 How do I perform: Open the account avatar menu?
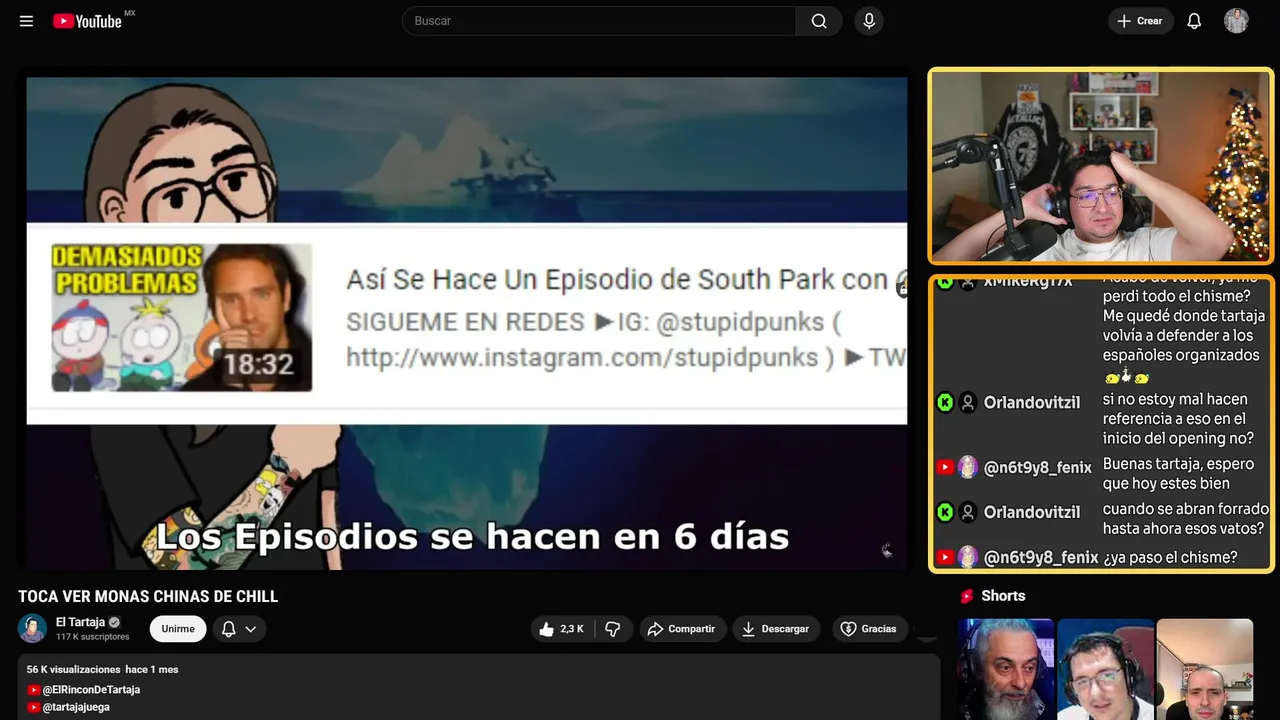point(1236,21)
